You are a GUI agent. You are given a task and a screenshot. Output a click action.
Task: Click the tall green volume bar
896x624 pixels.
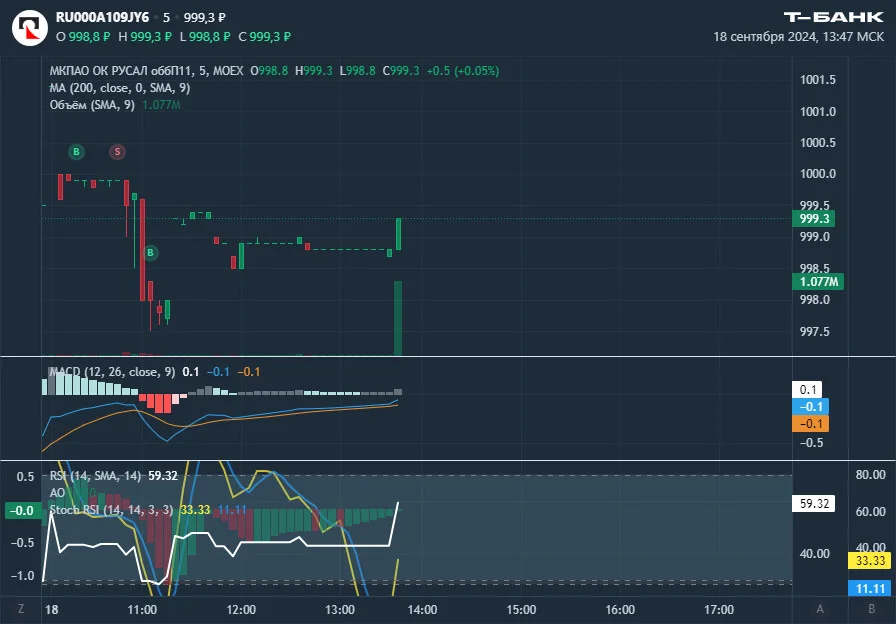click(x=398, y=318)
